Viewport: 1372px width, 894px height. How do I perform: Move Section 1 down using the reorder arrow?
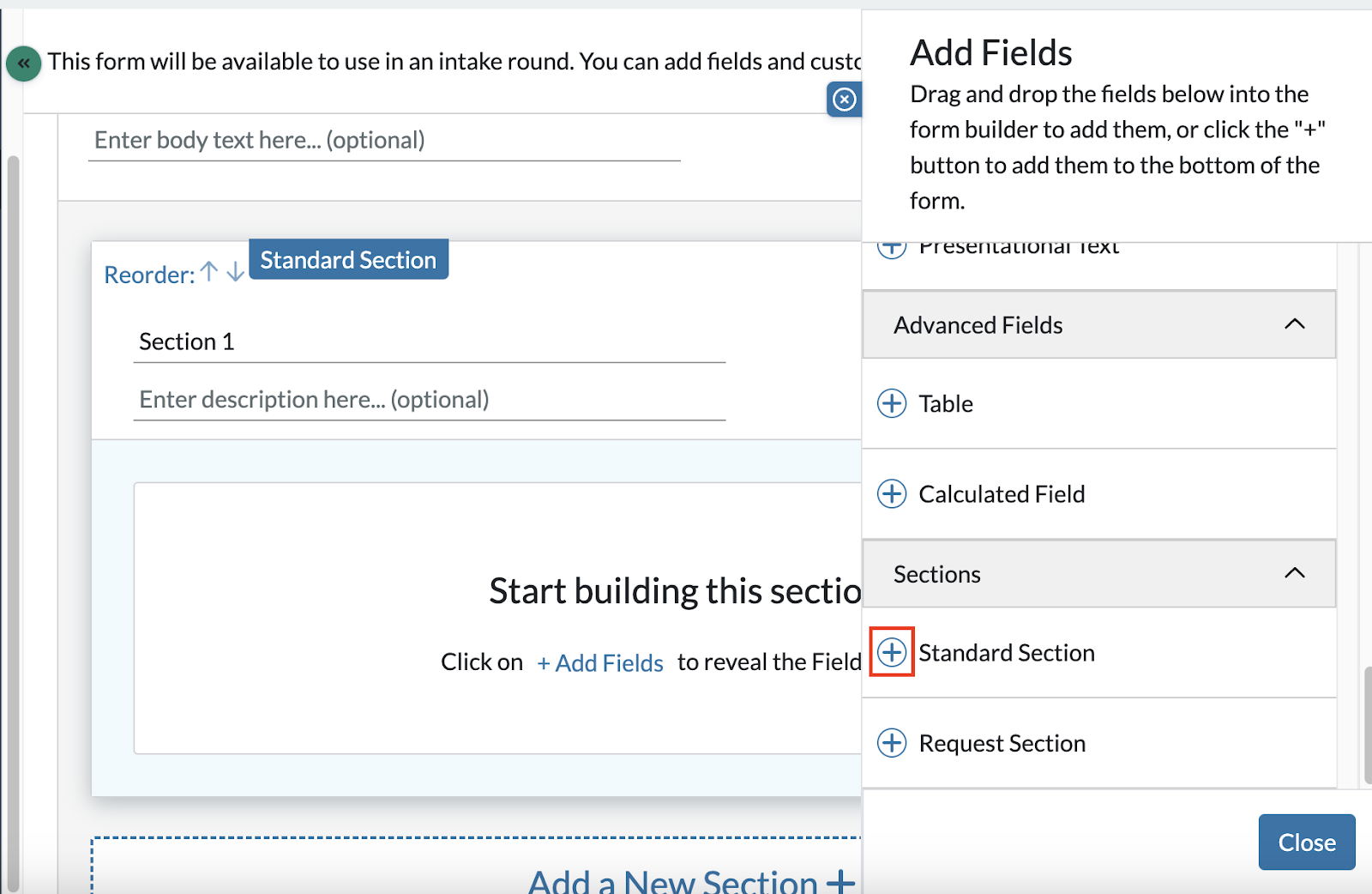(x=234, y=273)
